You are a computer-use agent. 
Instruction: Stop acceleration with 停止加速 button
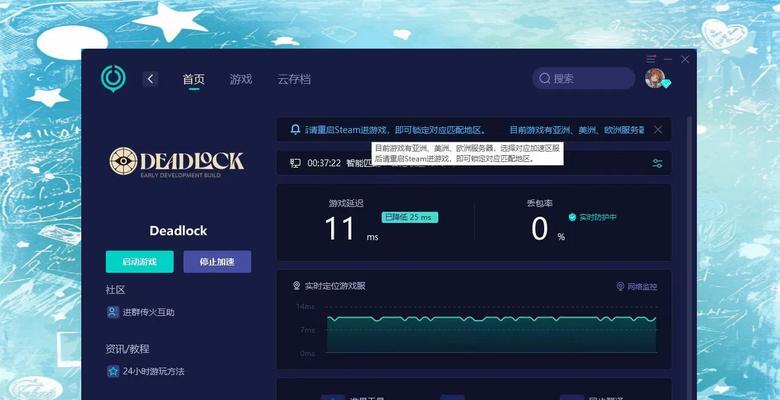(217, 262)
